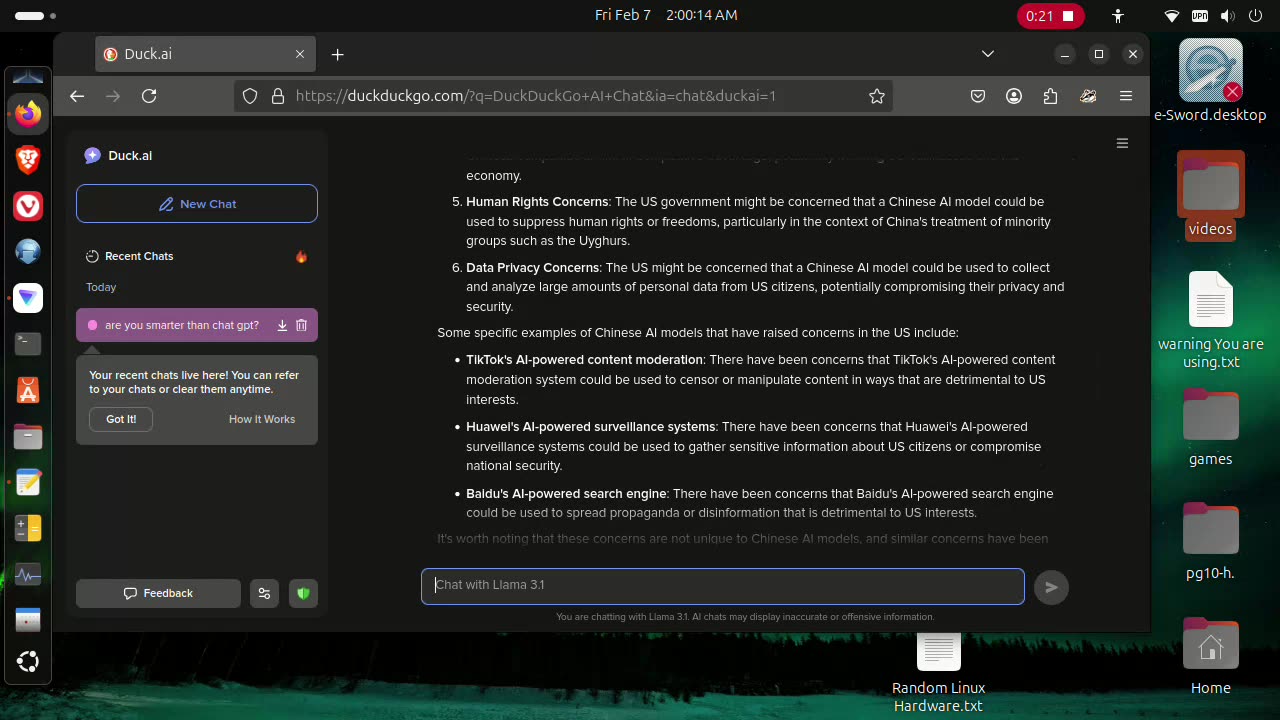Download the 'are you smarter' chat
The image size is (1280, 720).
coord(282,325)
